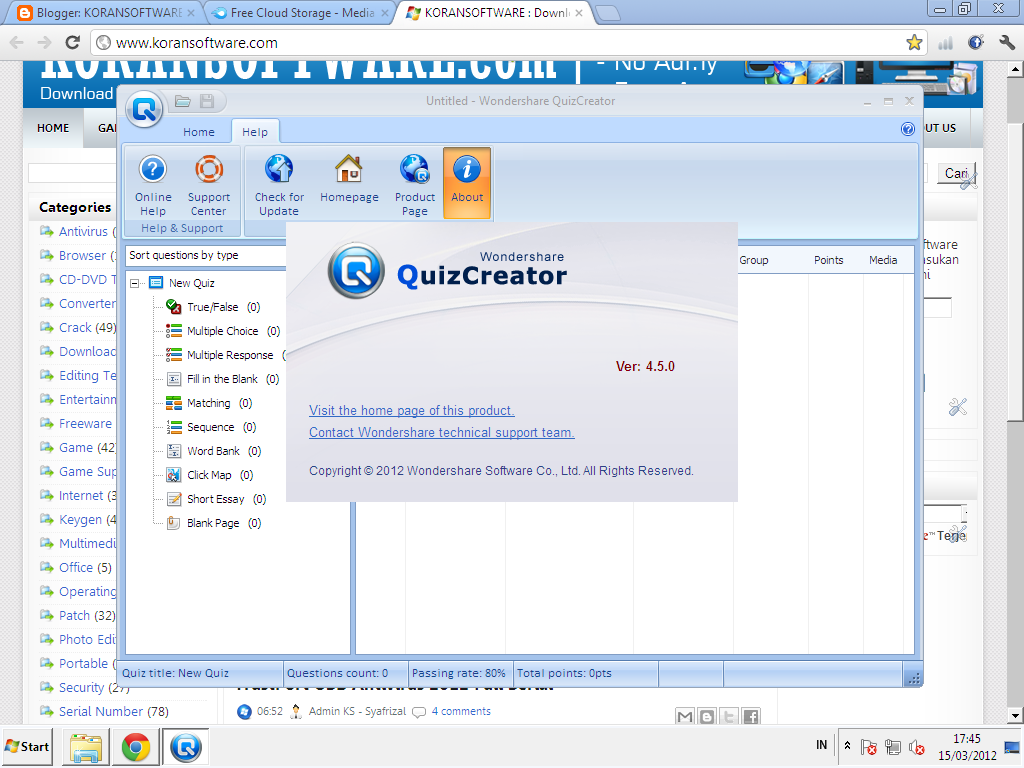
Task: Click the volume muted tray icon
Action: coord(918,746)
